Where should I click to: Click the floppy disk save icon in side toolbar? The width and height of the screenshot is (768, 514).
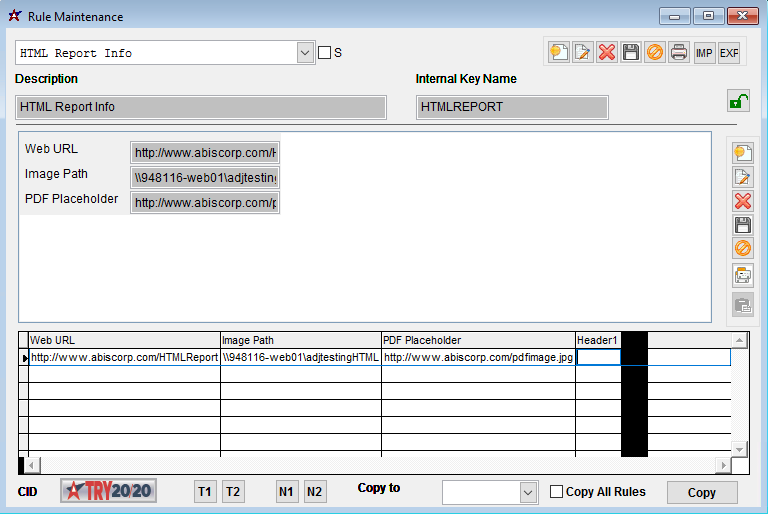[743, 225]
